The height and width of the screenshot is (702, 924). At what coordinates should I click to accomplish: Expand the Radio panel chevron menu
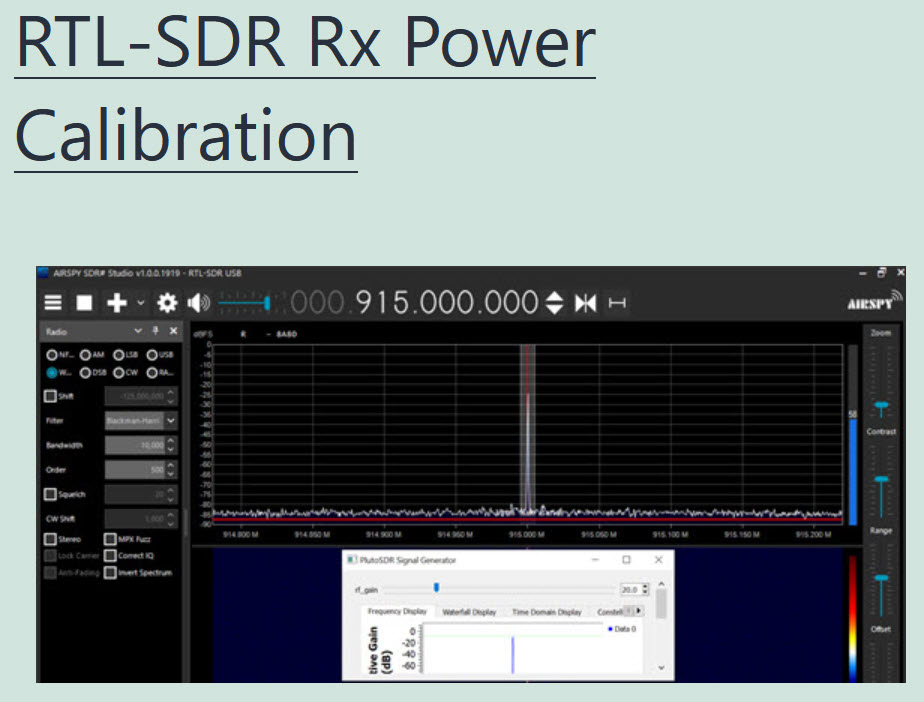137,331
